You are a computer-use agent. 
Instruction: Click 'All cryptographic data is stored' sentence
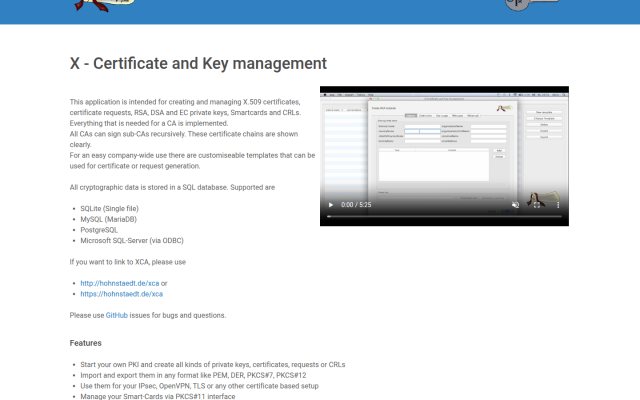[x=172, y=187]
